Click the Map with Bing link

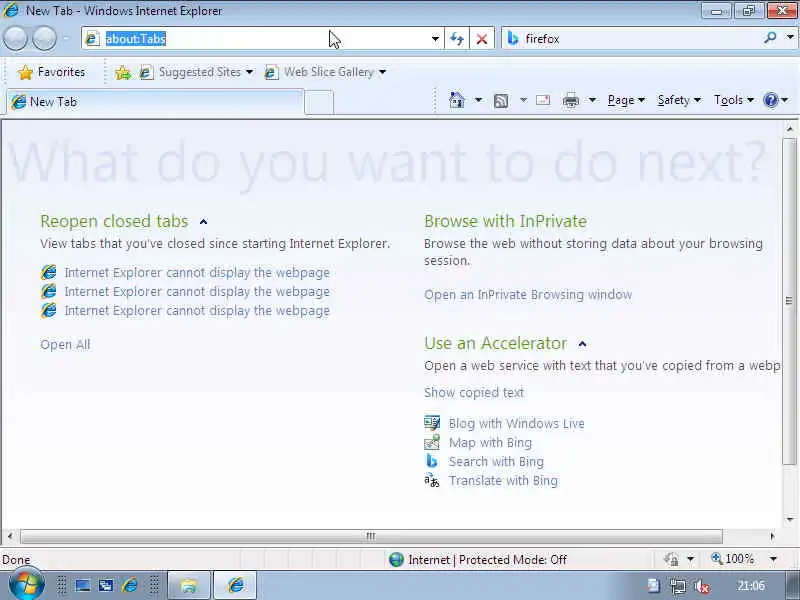click(490, 442)
